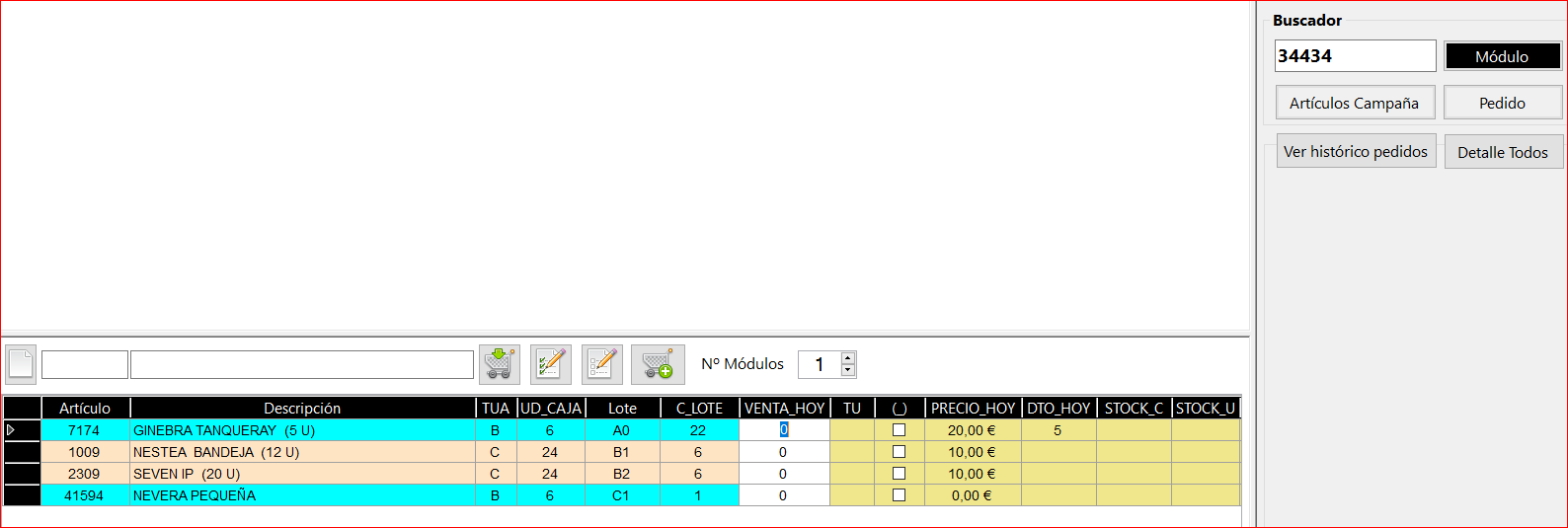
Task: Click the long description input box
Action: point(302,364)
